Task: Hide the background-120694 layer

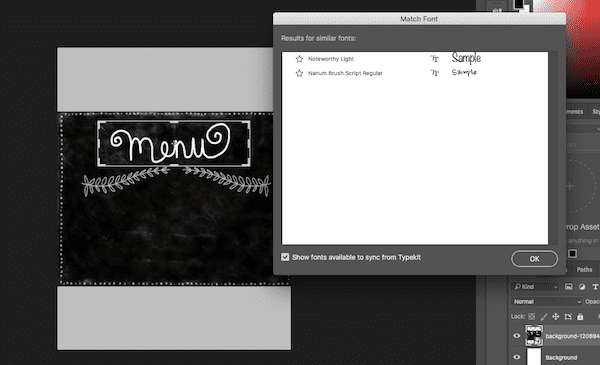Action: coord(517,336)
